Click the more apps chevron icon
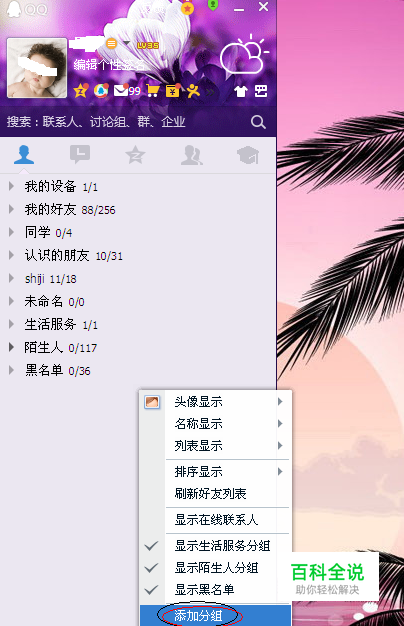404x626 pixels. point(211,92)
